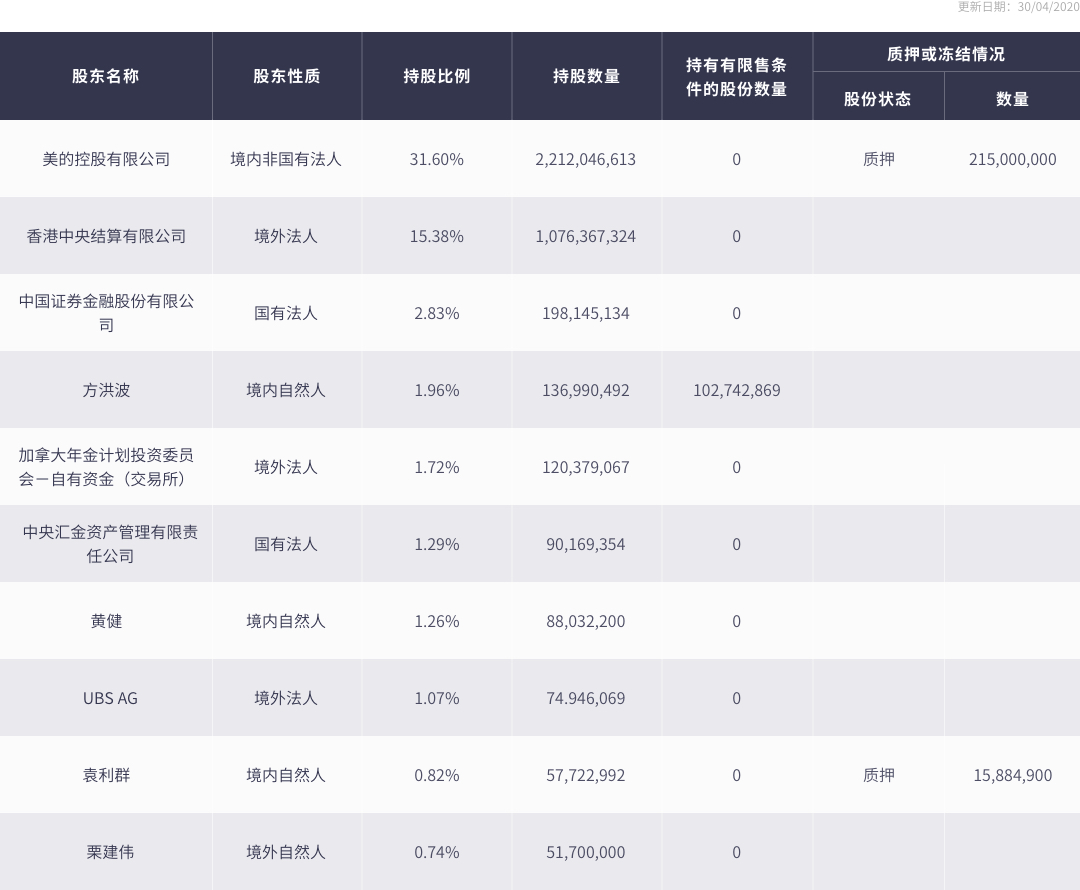The width and height of the screenshot is (1080, 890).
Task: Click share count 74.946,069
Action: point(585,698)
